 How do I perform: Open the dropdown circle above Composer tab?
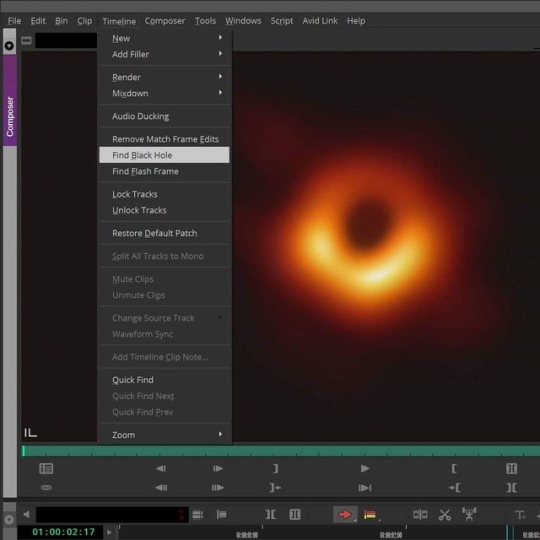pos(9,45)
